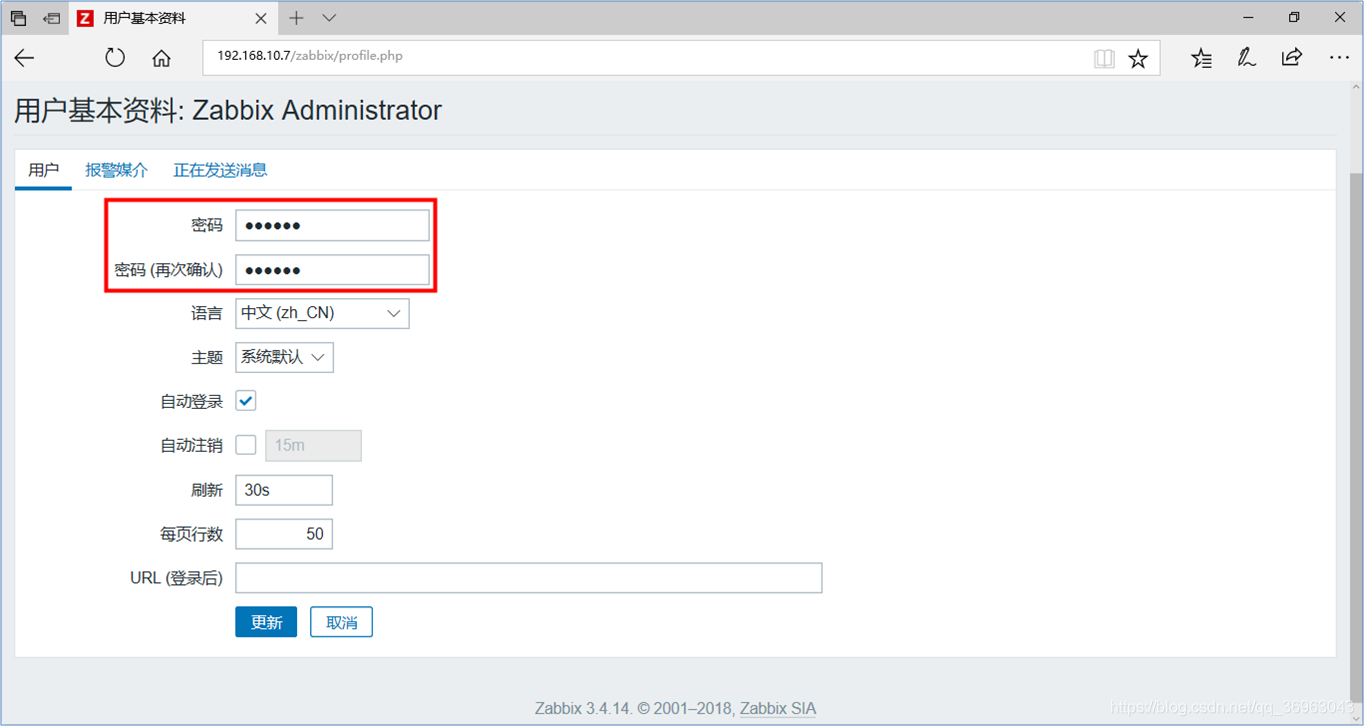Click the URL (登录后) input field
The image size is (1364, 726).
(x=529, y=578)
